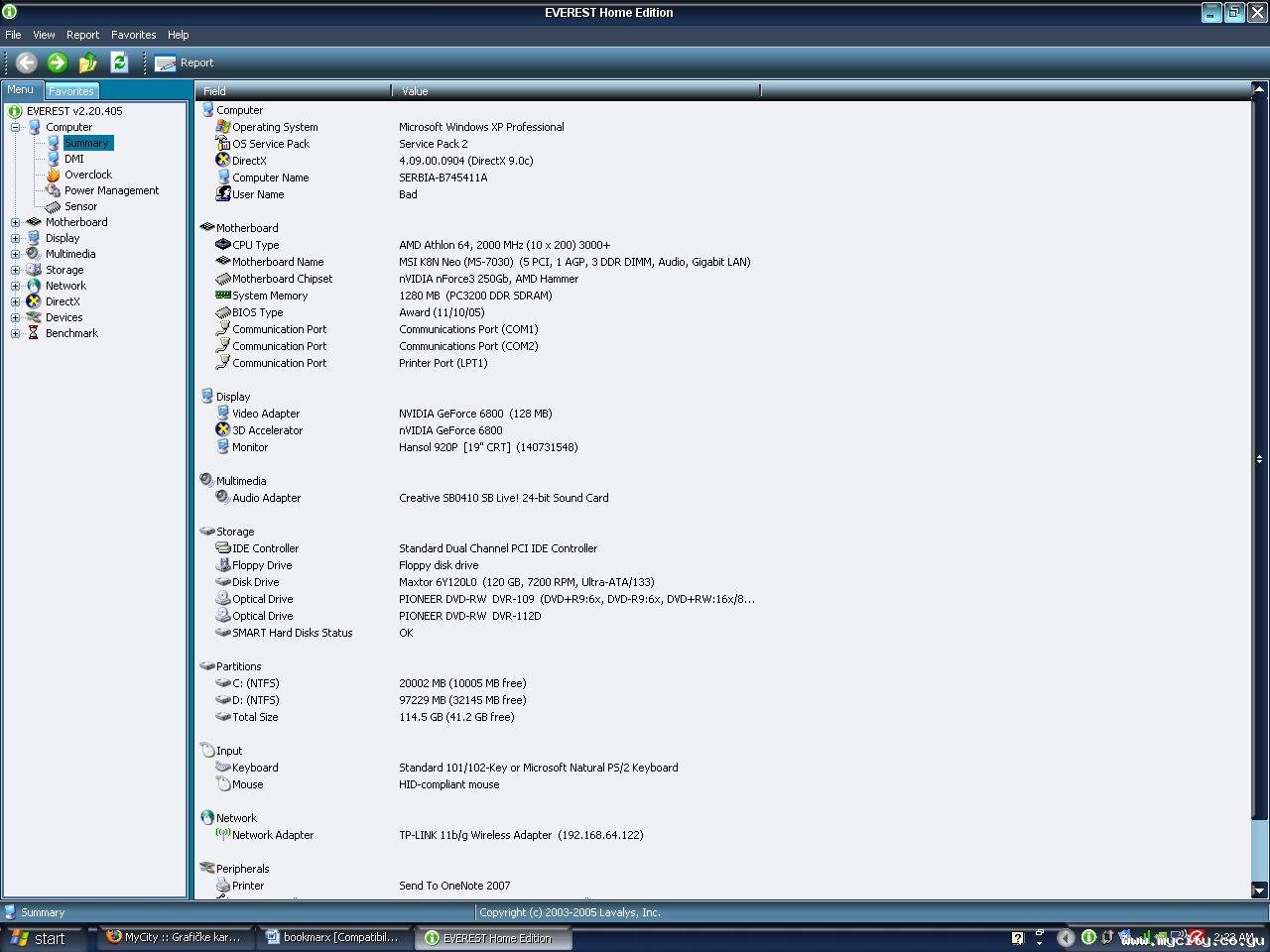This screenshot has width=1270, height=952.
Task: Expand the Multimedia tree node
Action: click(15, 254)
